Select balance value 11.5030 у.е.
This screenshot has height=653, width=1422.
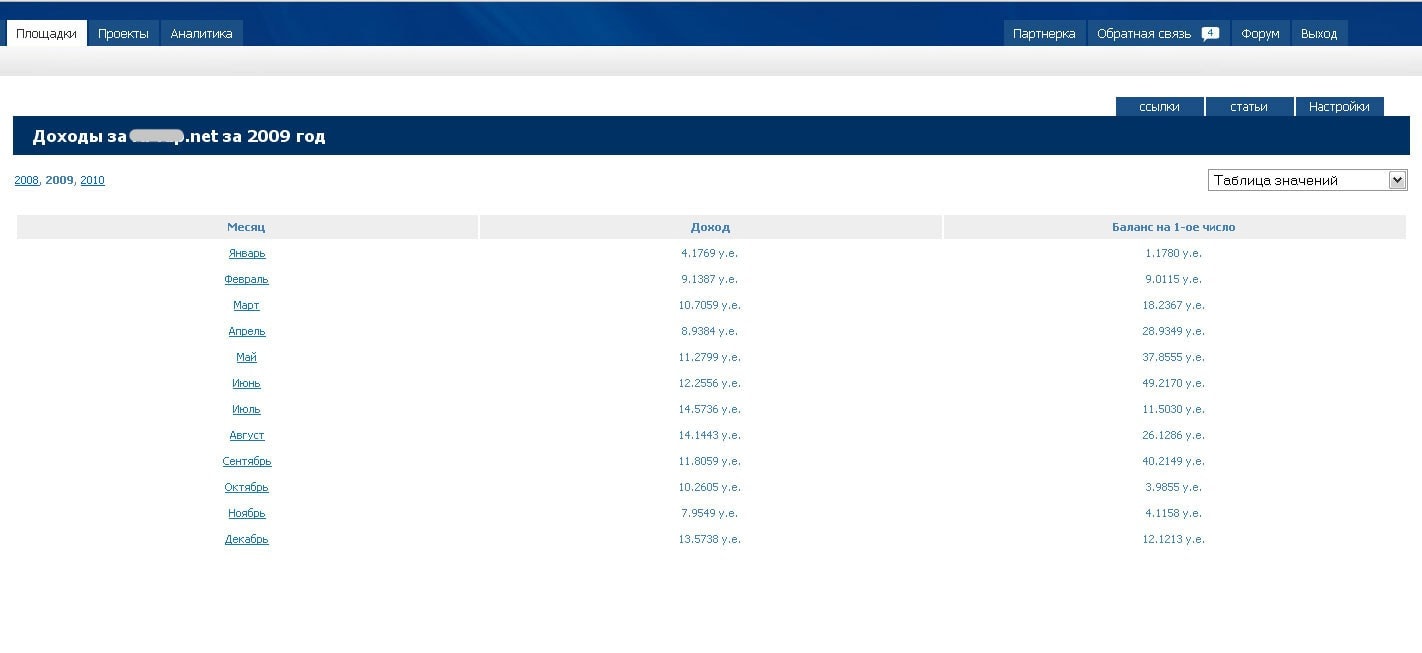coord(1174,409)
